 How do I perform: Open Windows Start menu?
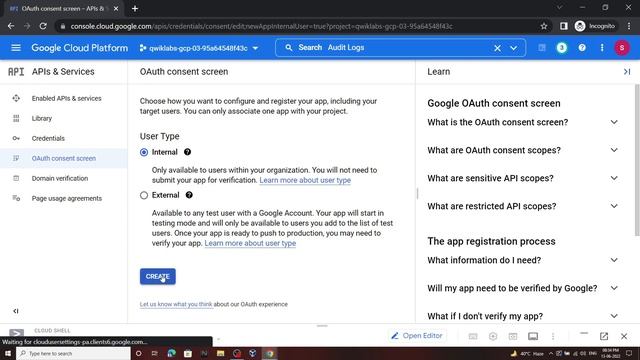click(x=7, y=353)
